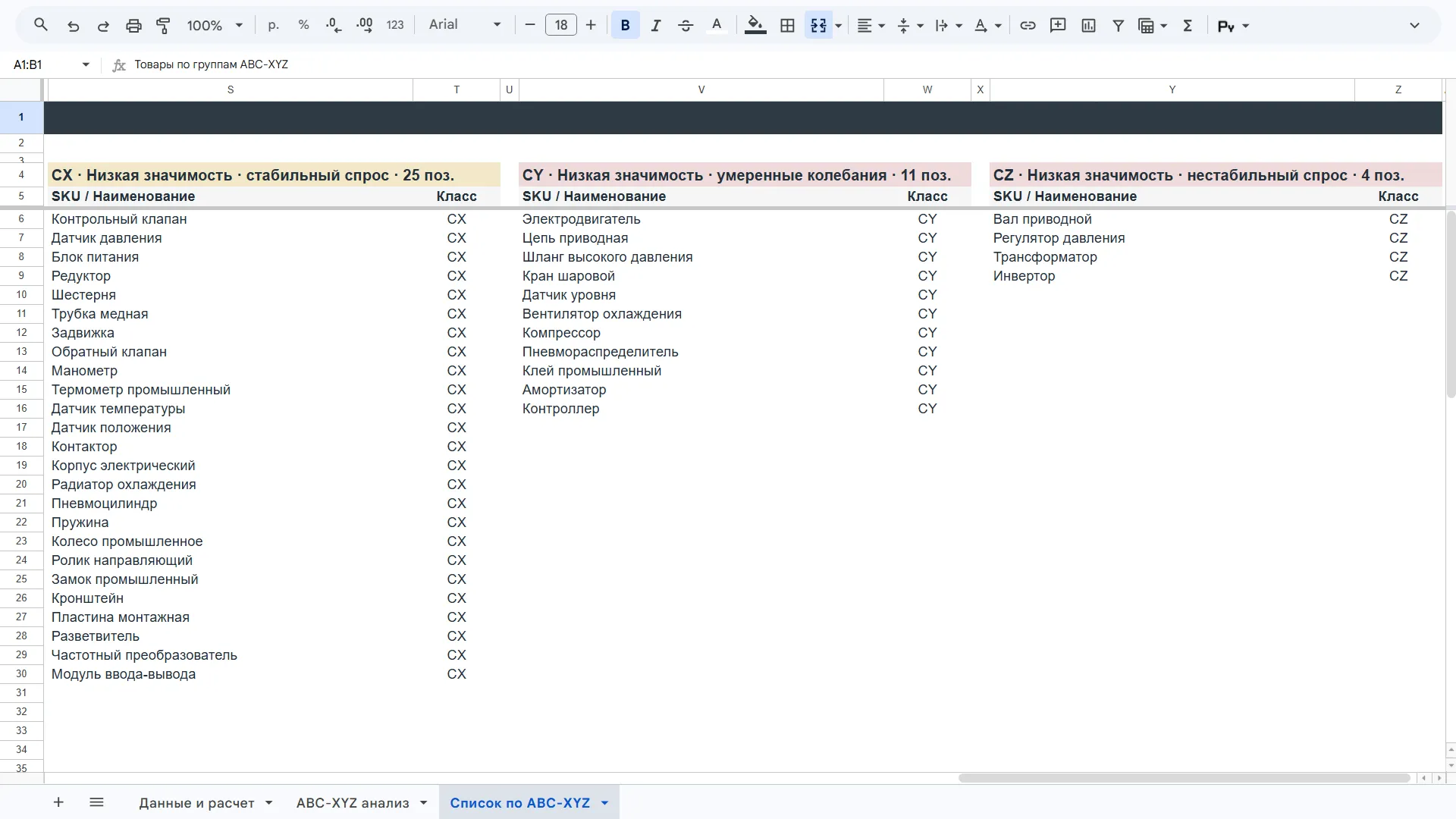This screenshot has width=1456, height=819.
Task: Click the Name box showing A1:B1
Action: click(42, 64)
